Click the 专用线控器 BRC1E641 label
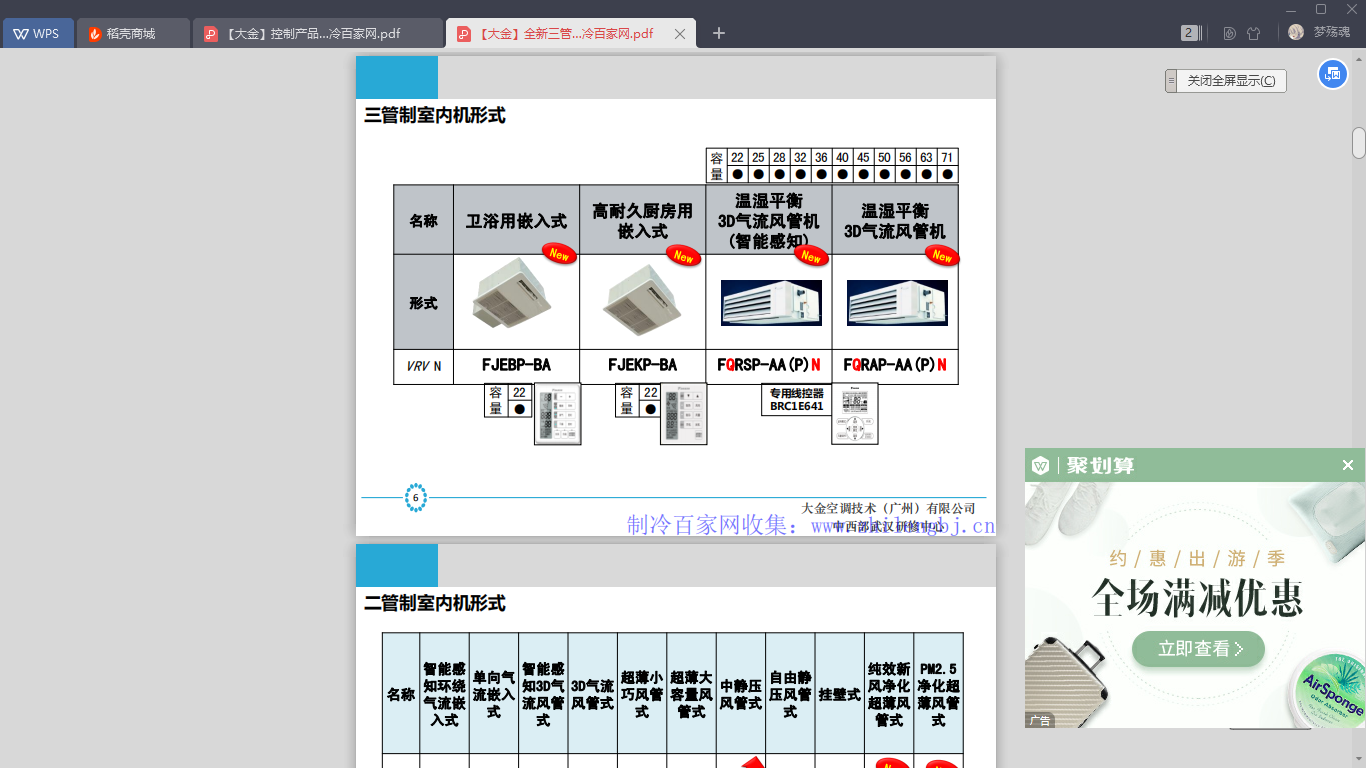The width and height of the screenshot is (1366, 768). click(796, 400)
